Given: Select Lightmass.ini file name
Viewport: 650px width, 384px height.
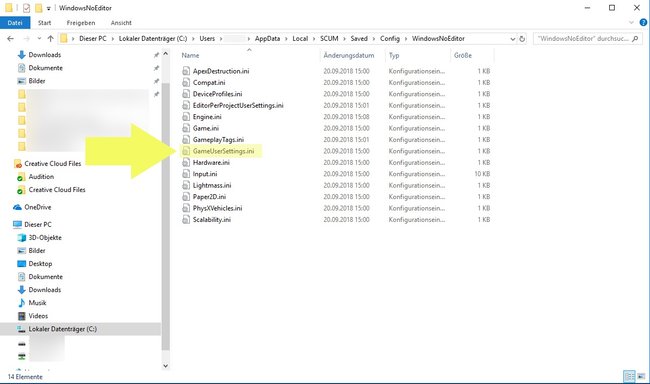Looking at the screenshot, I should click(x=212, y=185).
